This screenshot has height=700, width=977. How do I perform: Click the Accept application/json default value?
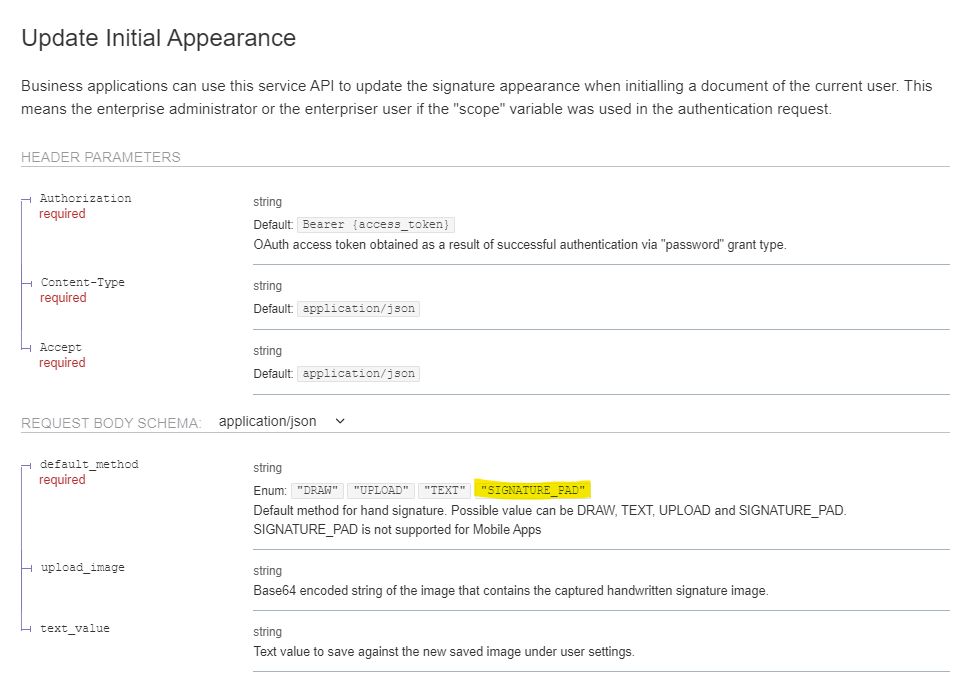tap(358, 374)
